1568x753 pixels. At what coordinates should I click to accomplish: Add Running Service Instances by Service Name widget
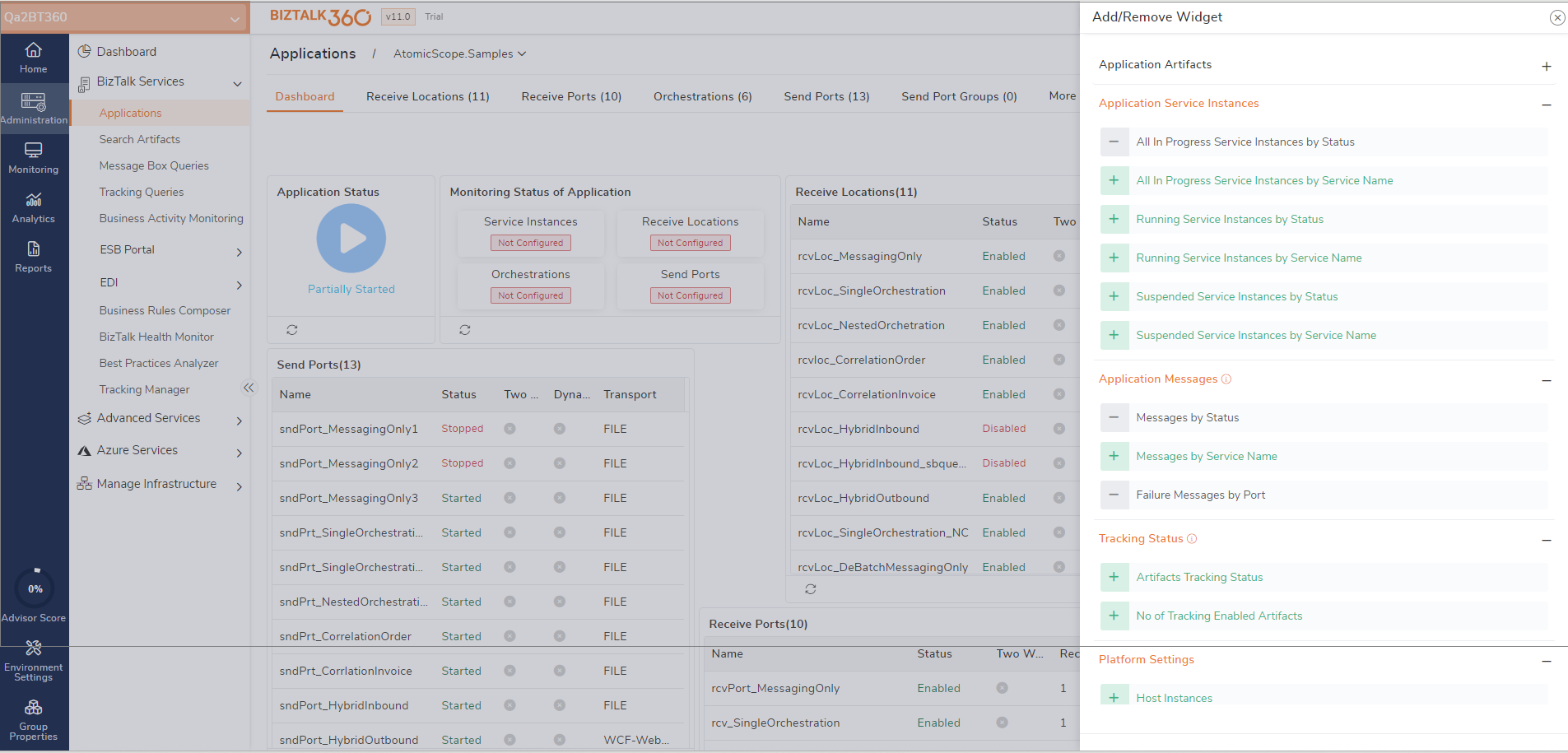click(1114, 258)
